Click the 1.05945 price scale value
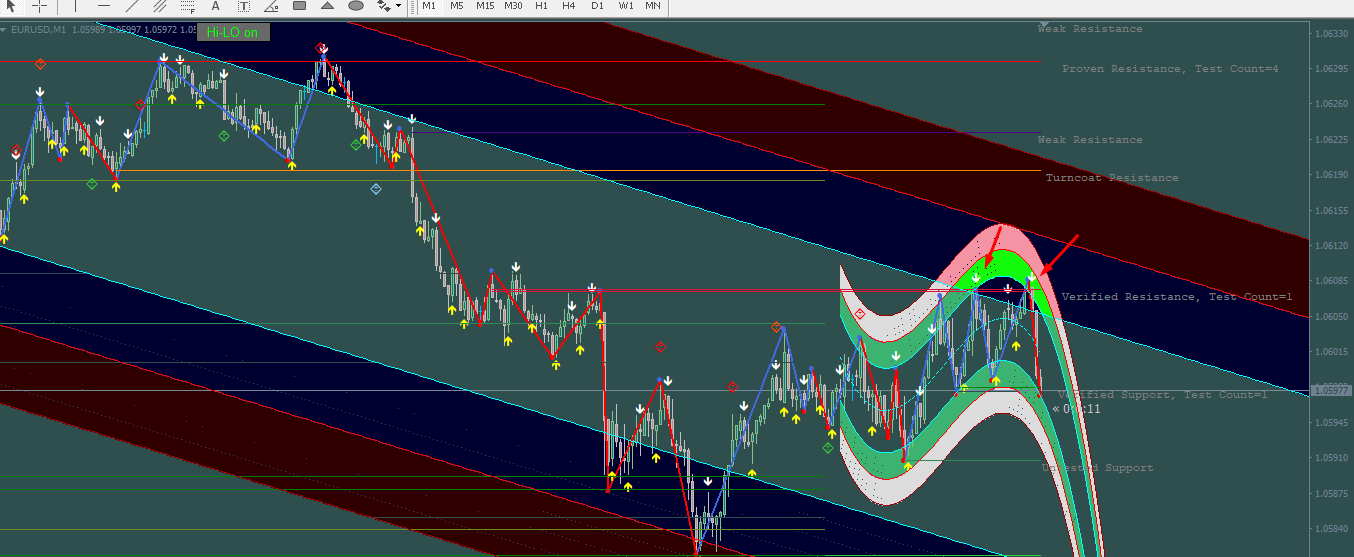The width and height of the screenshot is (1354, 557). [x=1331, y=423]
